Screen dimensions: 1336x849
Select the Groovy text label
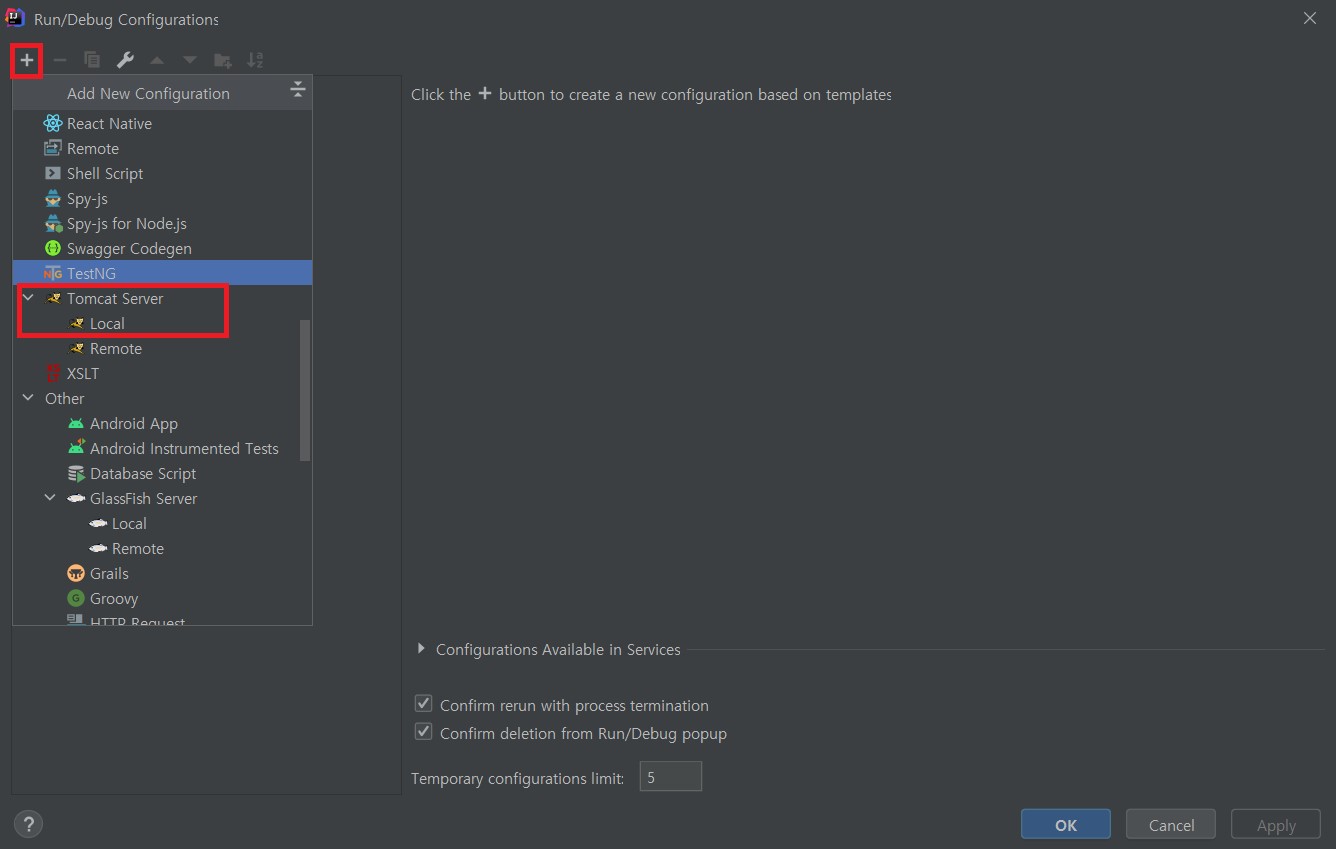pos(114,598)
